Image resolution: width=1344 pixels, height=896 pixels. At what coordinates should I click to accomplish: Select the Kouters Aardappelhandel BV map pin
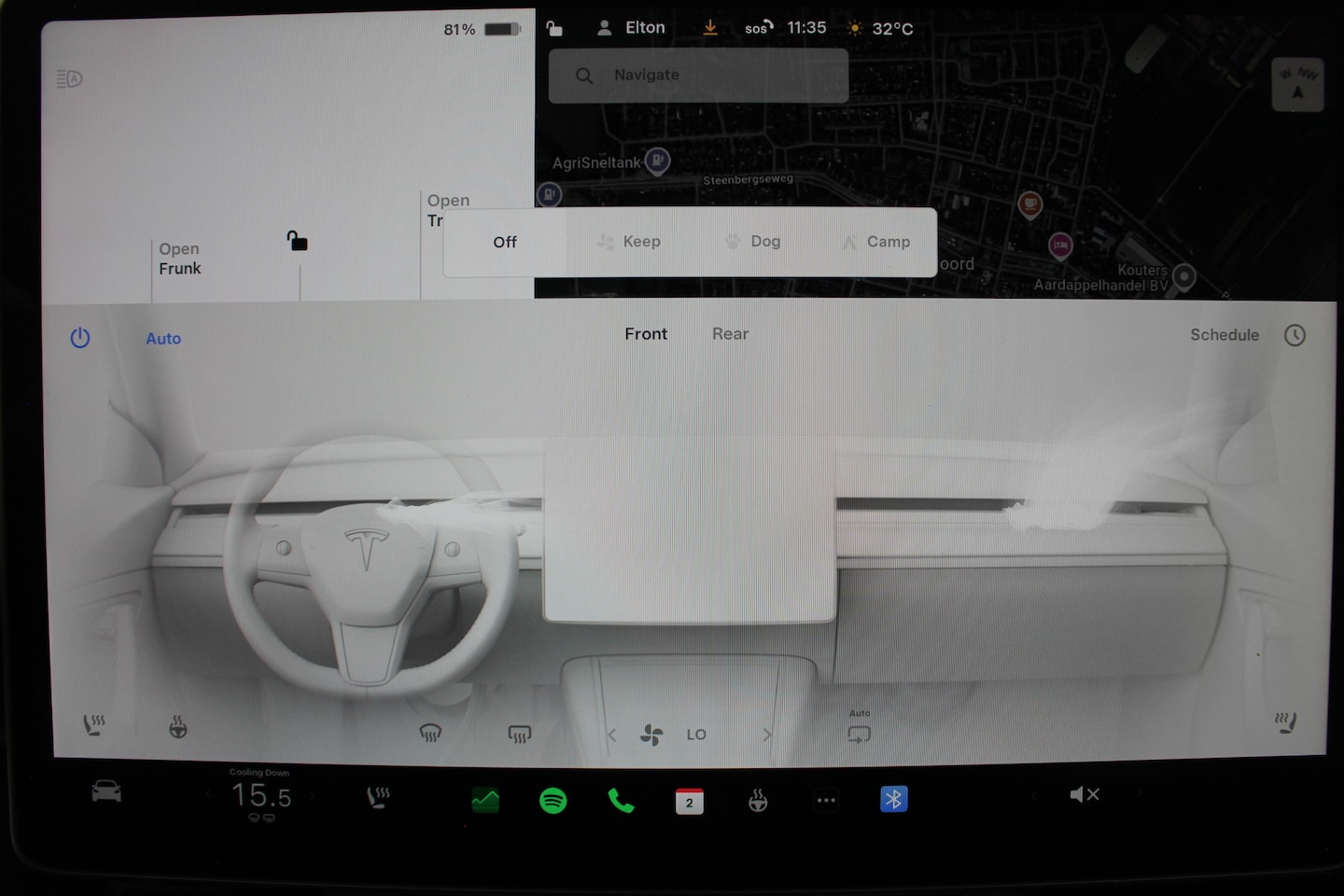[x=1183, y=277]
